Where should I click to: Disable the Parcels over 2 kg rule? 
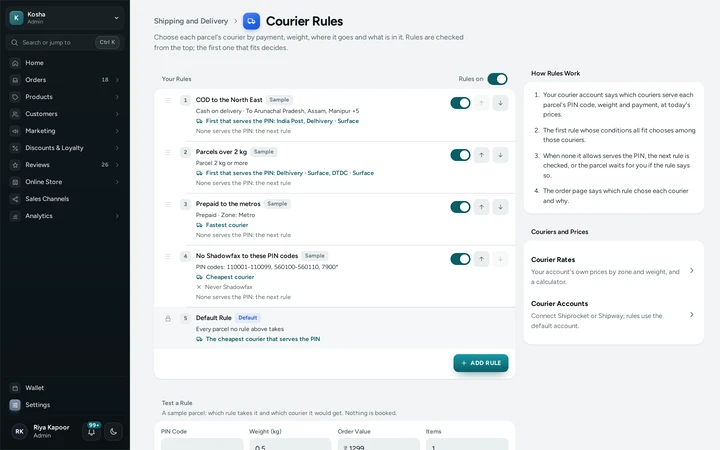[460, 155]
